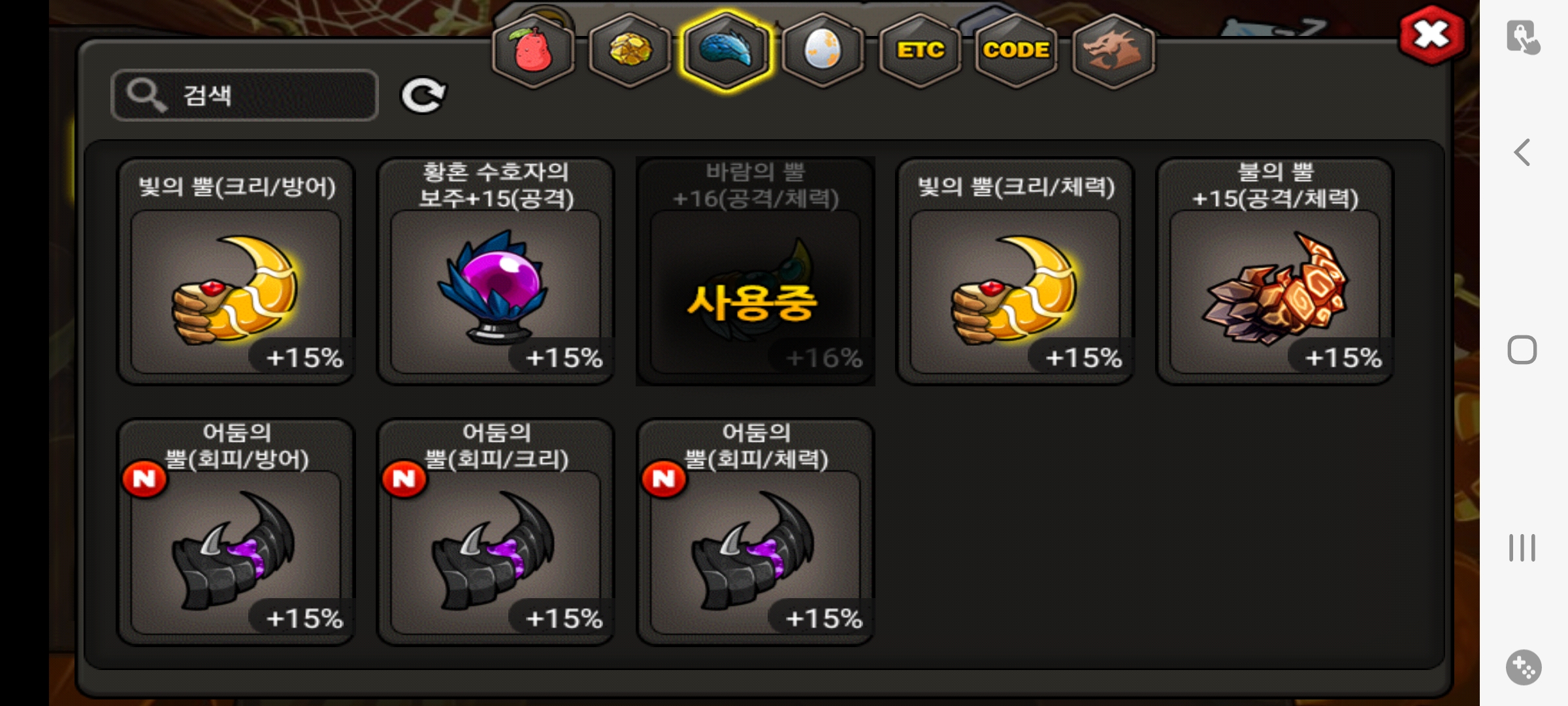The height and width of the screenshot is (706, 1568).
Task: Close the inventory panel with red X
Action: [x=1432, y=35]
